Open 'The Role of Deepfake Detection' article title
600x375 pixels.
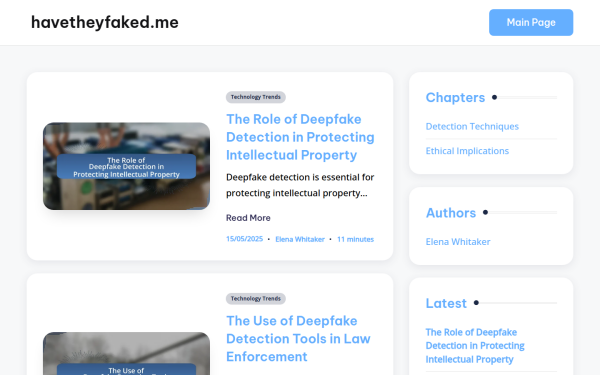300,137
